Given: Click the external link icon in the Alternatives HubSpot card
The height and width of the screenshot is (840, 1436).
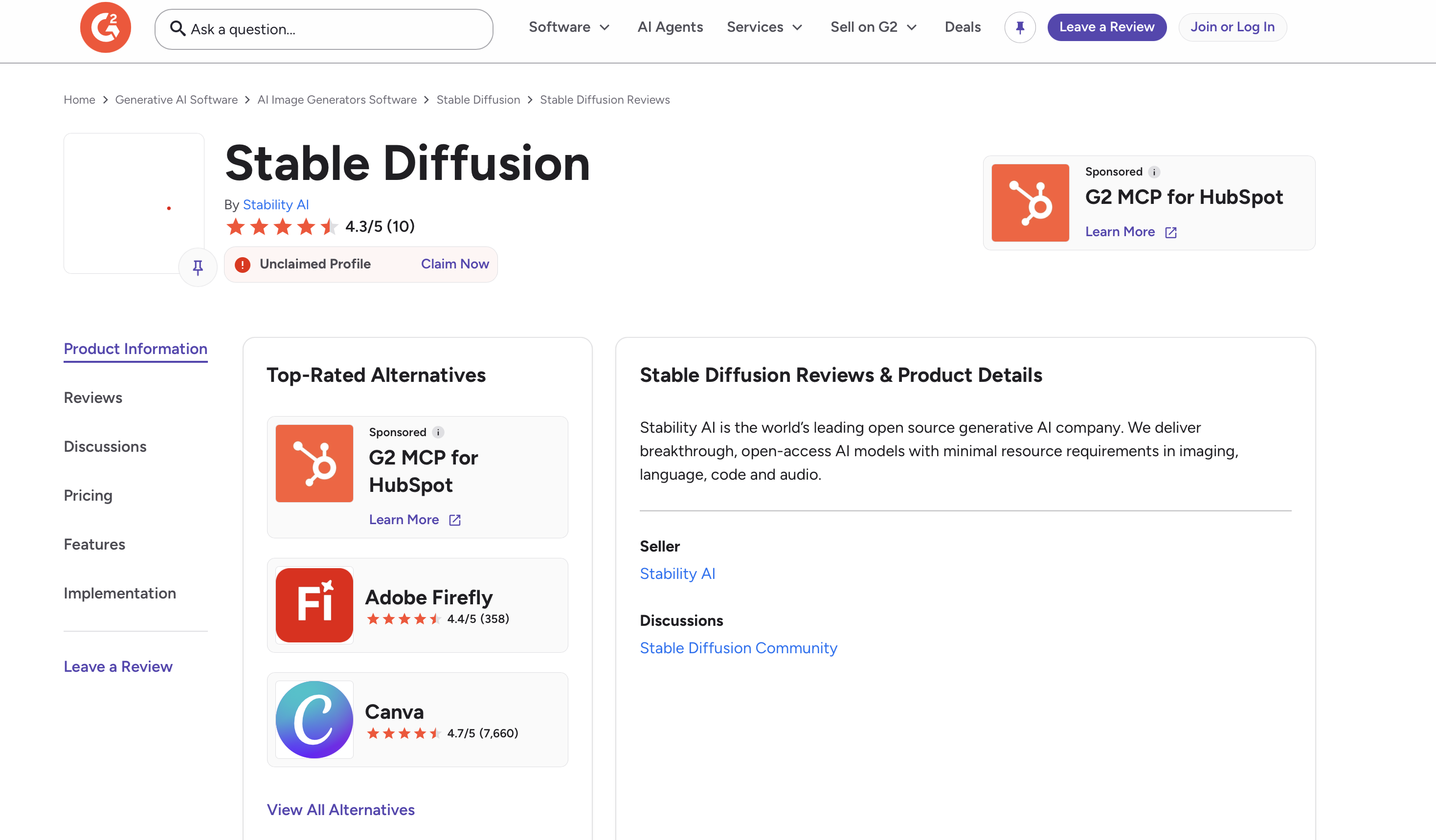Looking at the screenshot, I should 455,520.
